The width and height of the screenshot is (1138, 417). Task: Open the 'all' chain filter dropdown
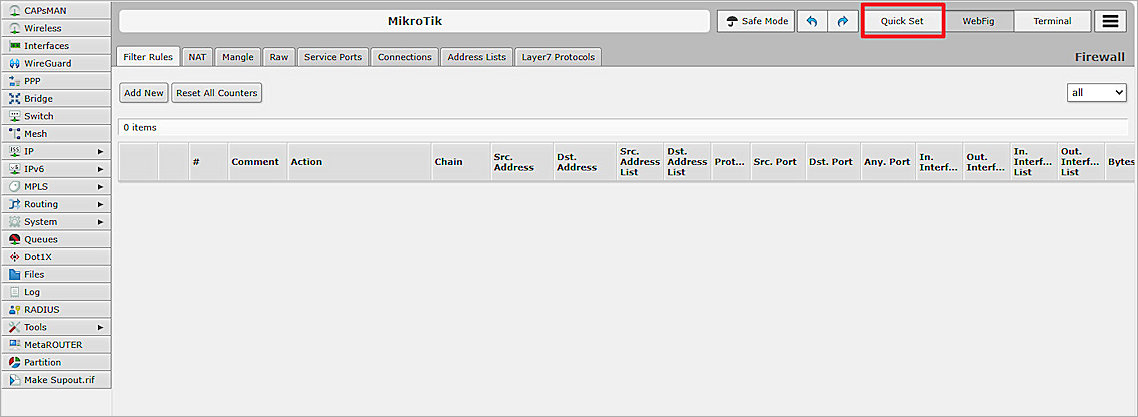1097,93
